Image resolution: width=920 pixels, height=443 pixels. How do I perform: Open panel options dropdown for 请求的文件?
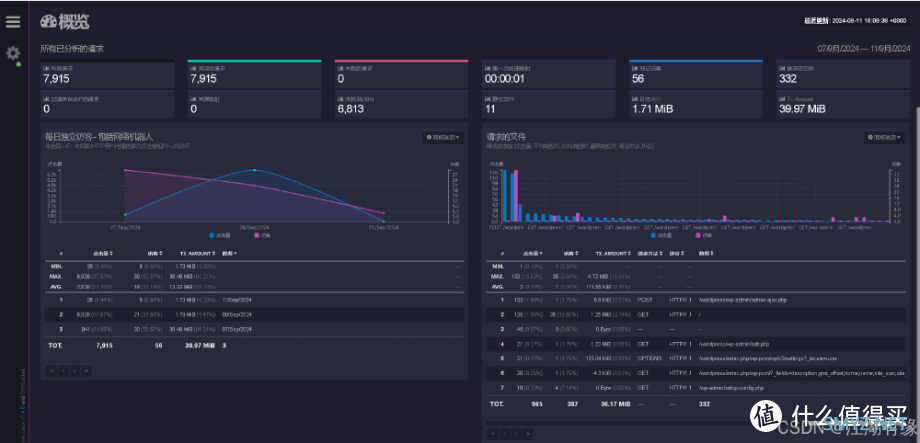(x=884, y=137)
